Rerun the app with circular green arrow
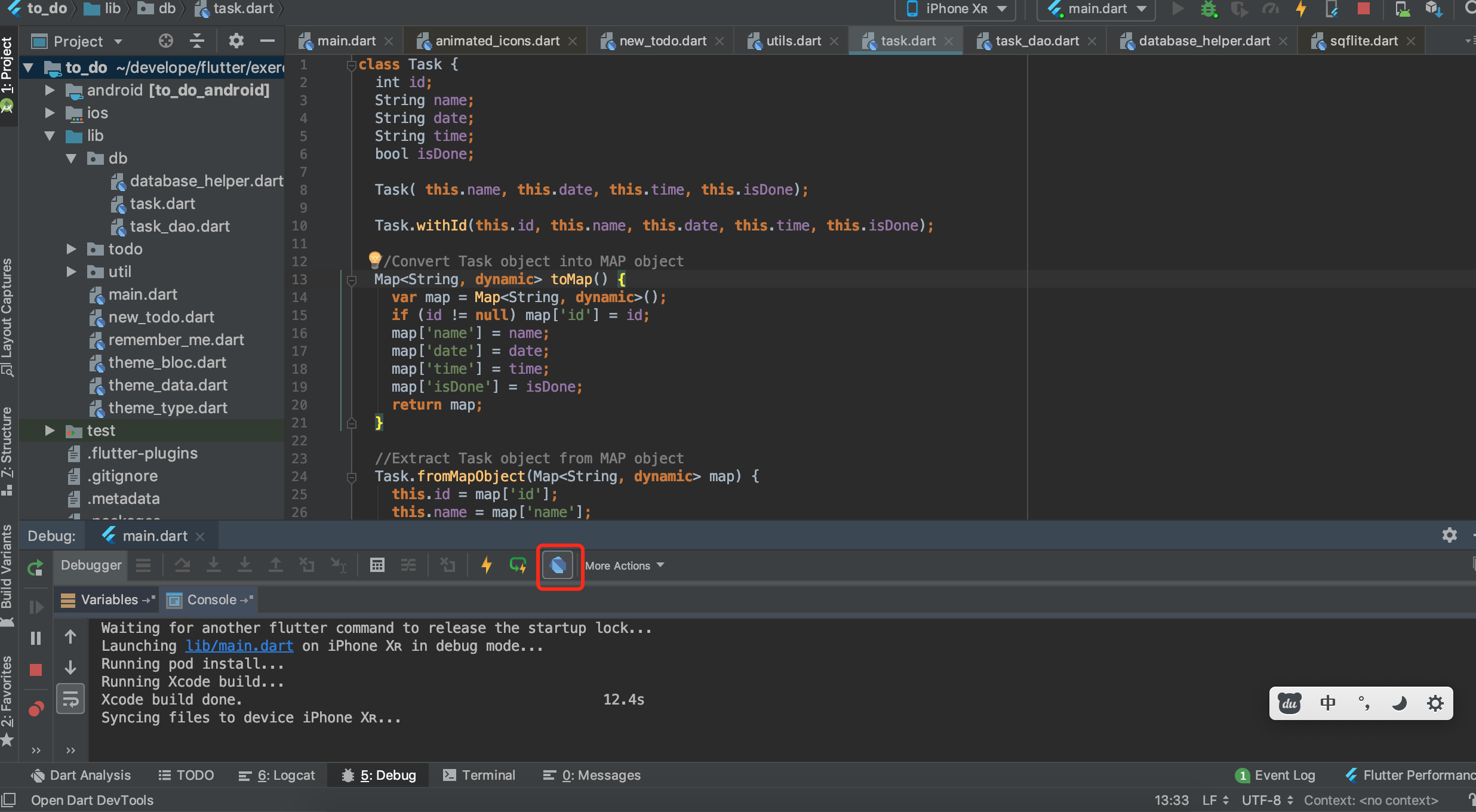Image resolution: width=1476 pixels, height=812 pixels. (x=35, y=568)
